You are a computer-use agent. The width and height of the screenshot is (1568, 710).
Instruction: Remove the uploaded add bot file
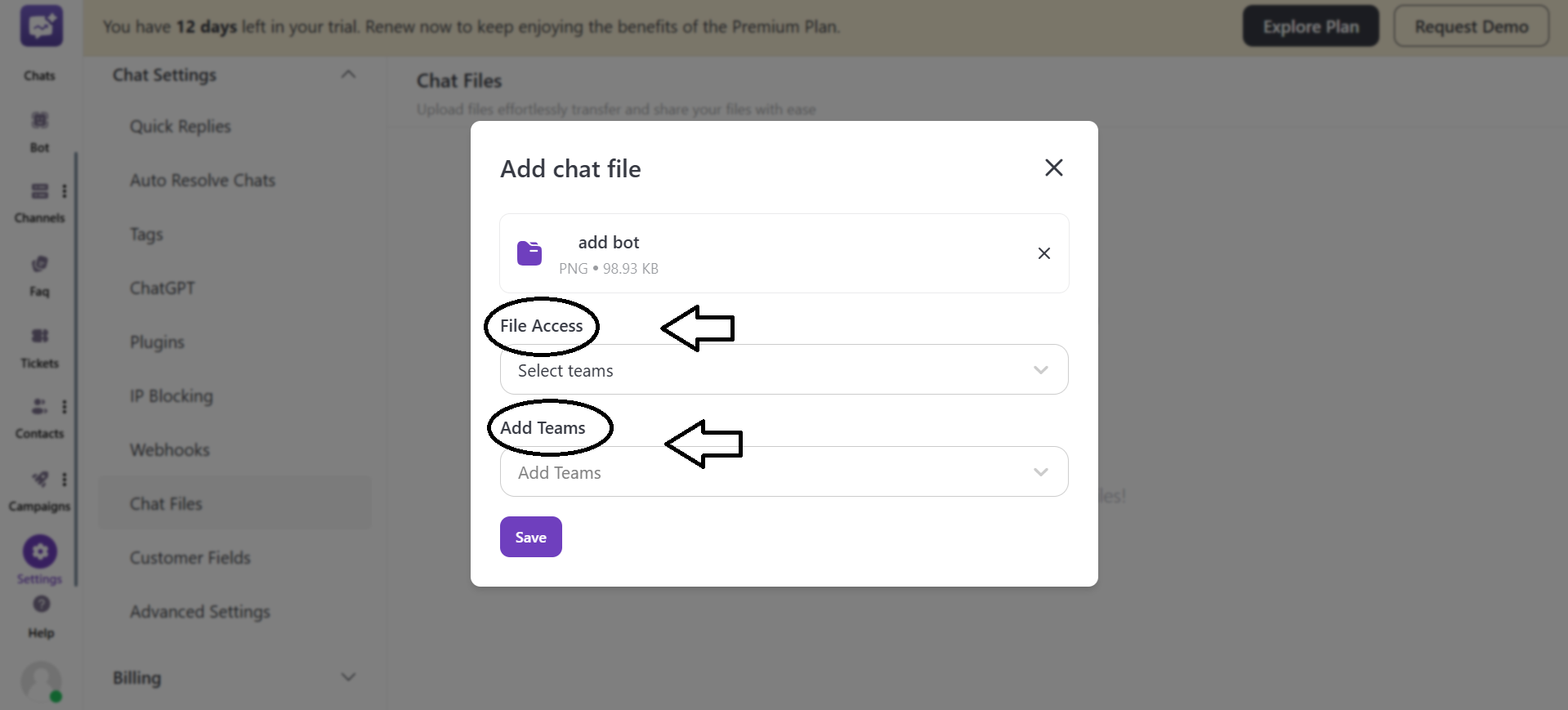(1043, 253)
